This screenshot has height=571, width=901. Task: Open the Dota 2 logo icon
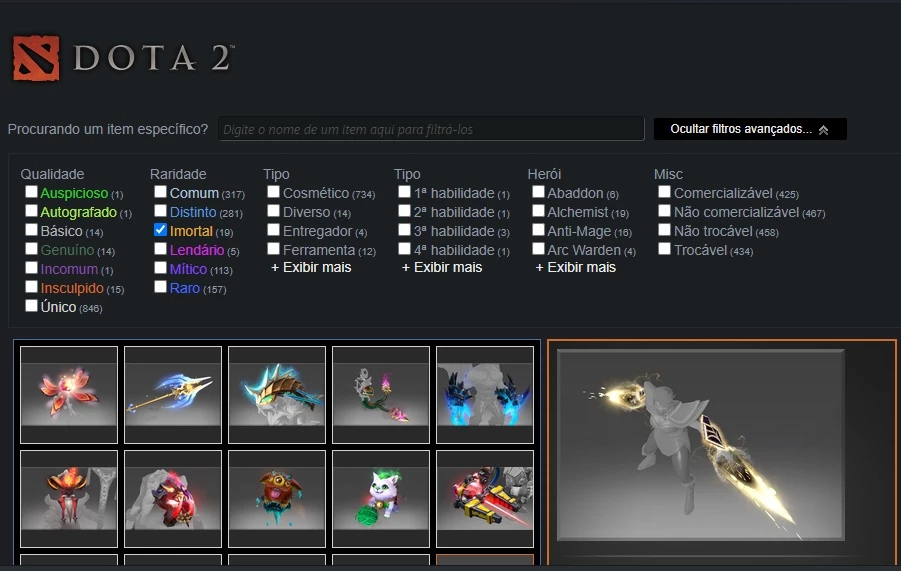pyautogui.click(x=36, y=58)
